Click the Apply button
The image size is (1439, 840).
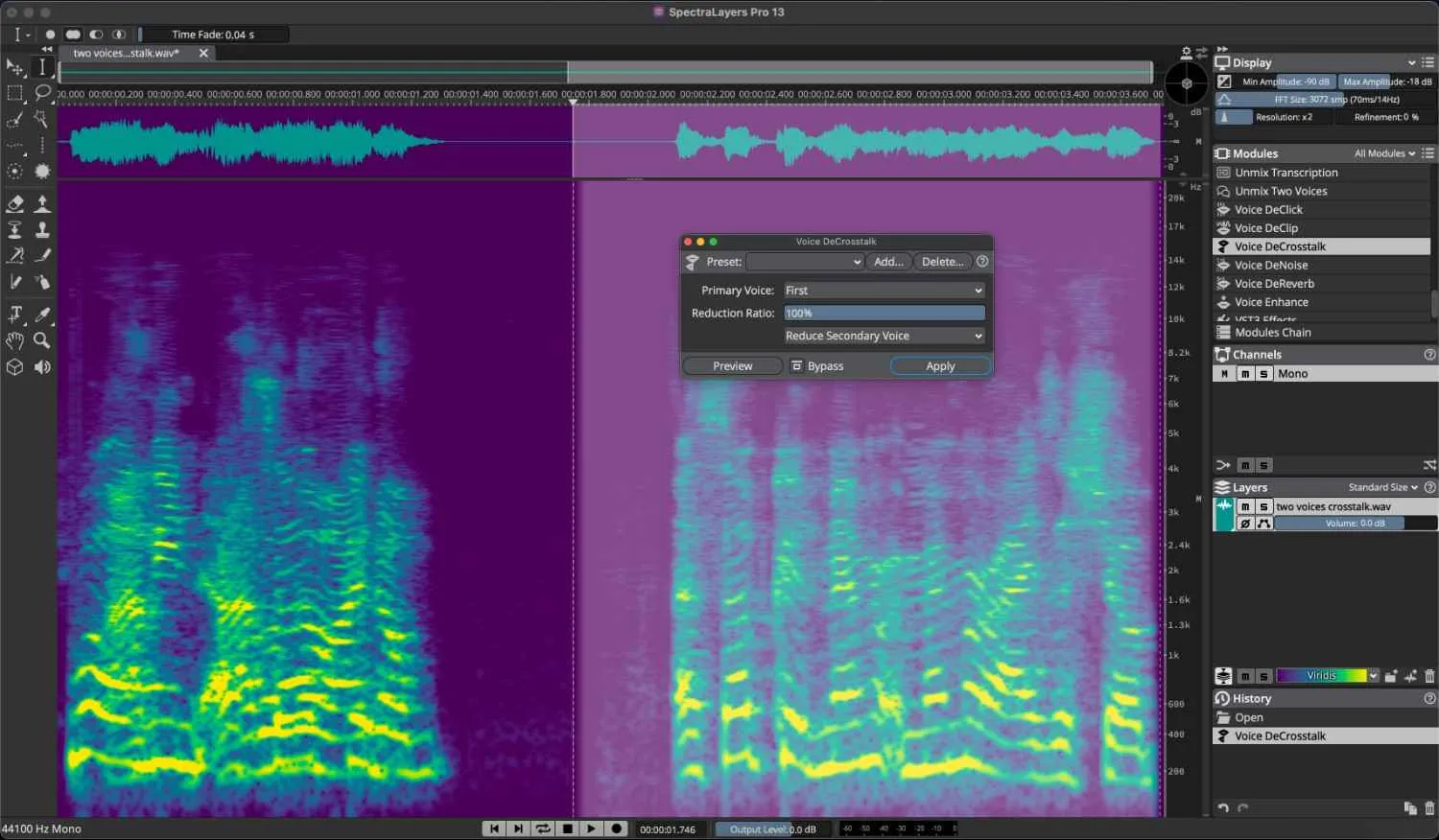tap(940, 366)
